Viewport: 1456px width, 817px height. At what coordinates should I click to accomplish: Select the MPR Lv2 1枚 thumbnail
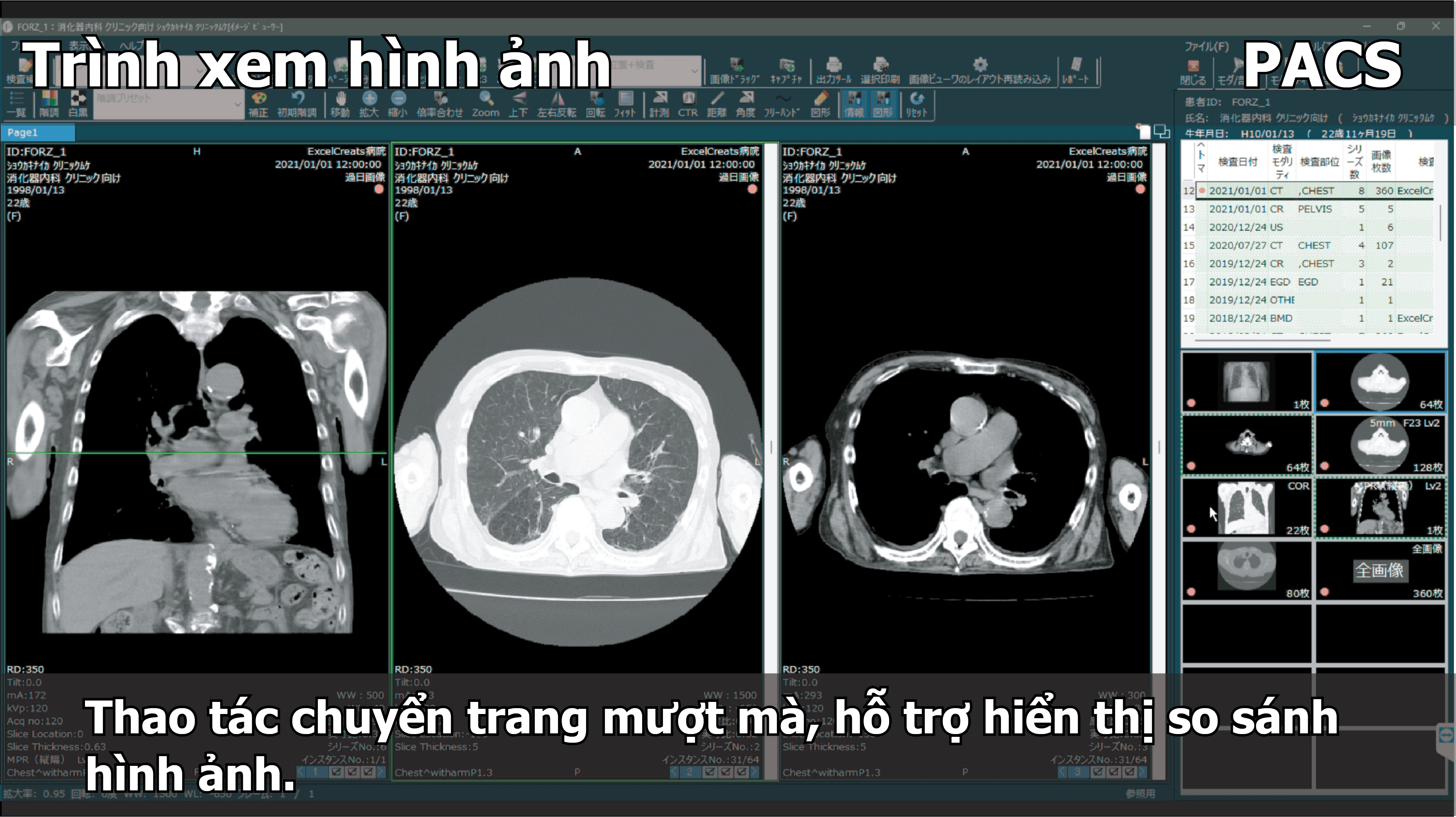[x=1381, y=508]
